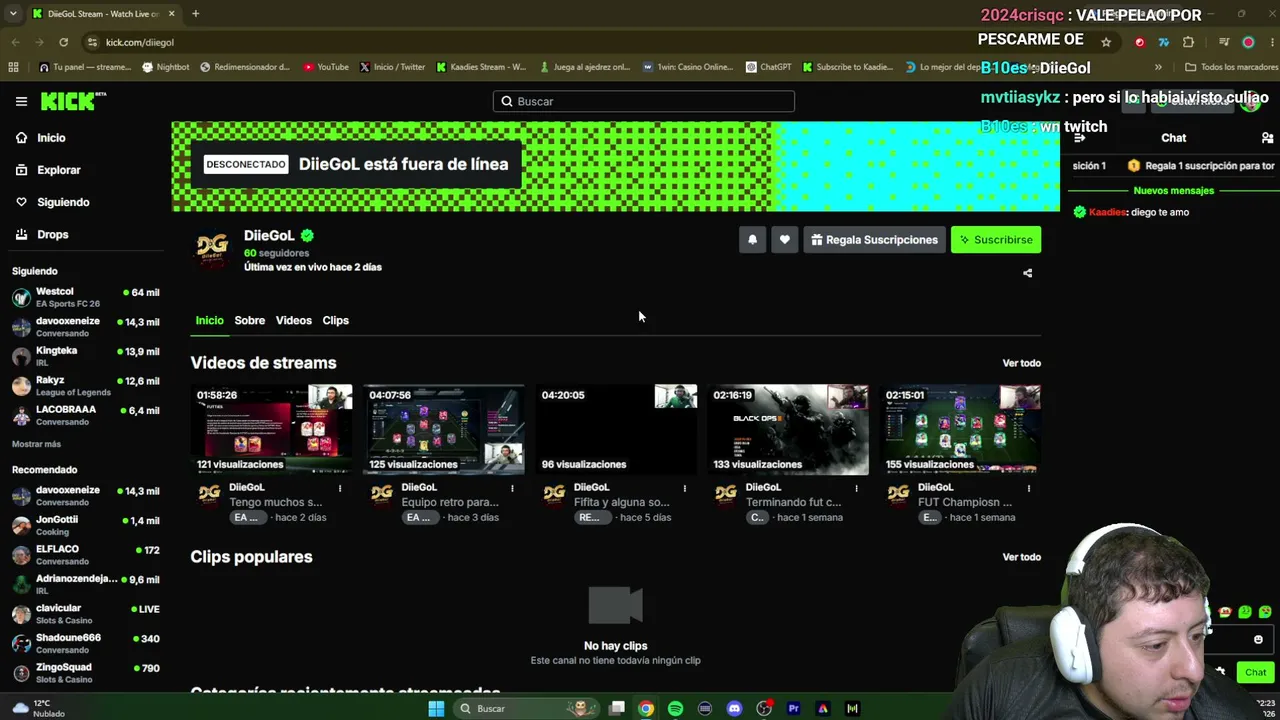This screenshot has height=720, width=1280.
Task: Open the 04:20:05 stream video thumbnail
Action: (616, 429)
